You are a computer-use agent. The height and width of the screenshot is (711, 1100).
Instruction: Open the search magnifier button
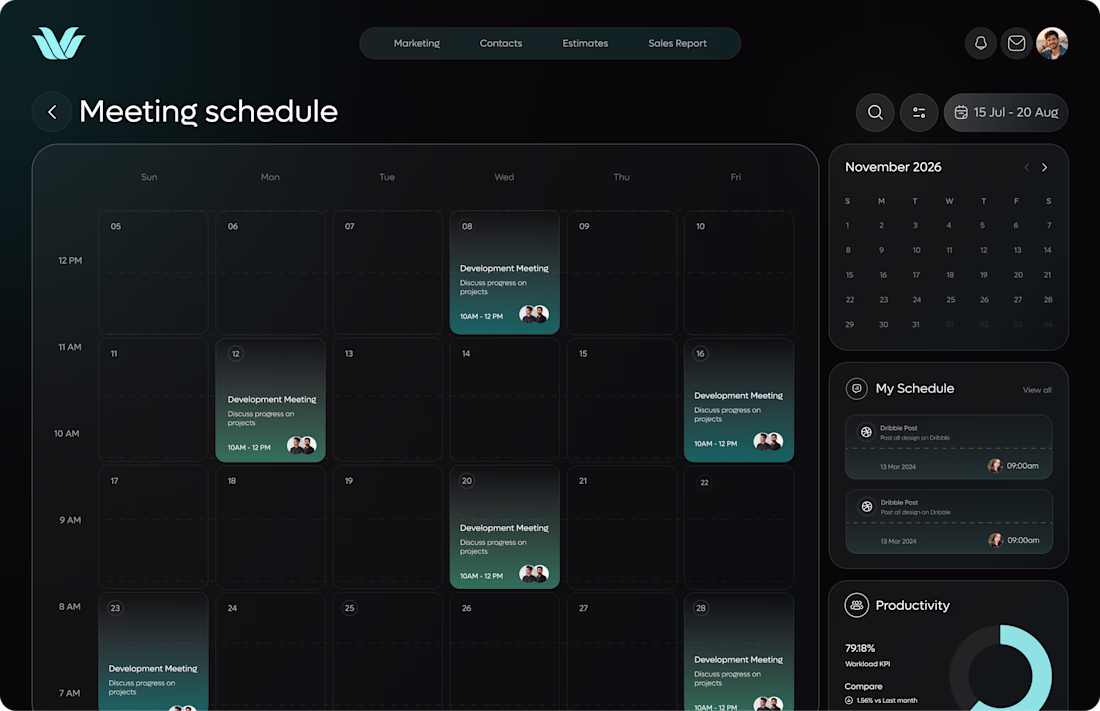point(875,112)
